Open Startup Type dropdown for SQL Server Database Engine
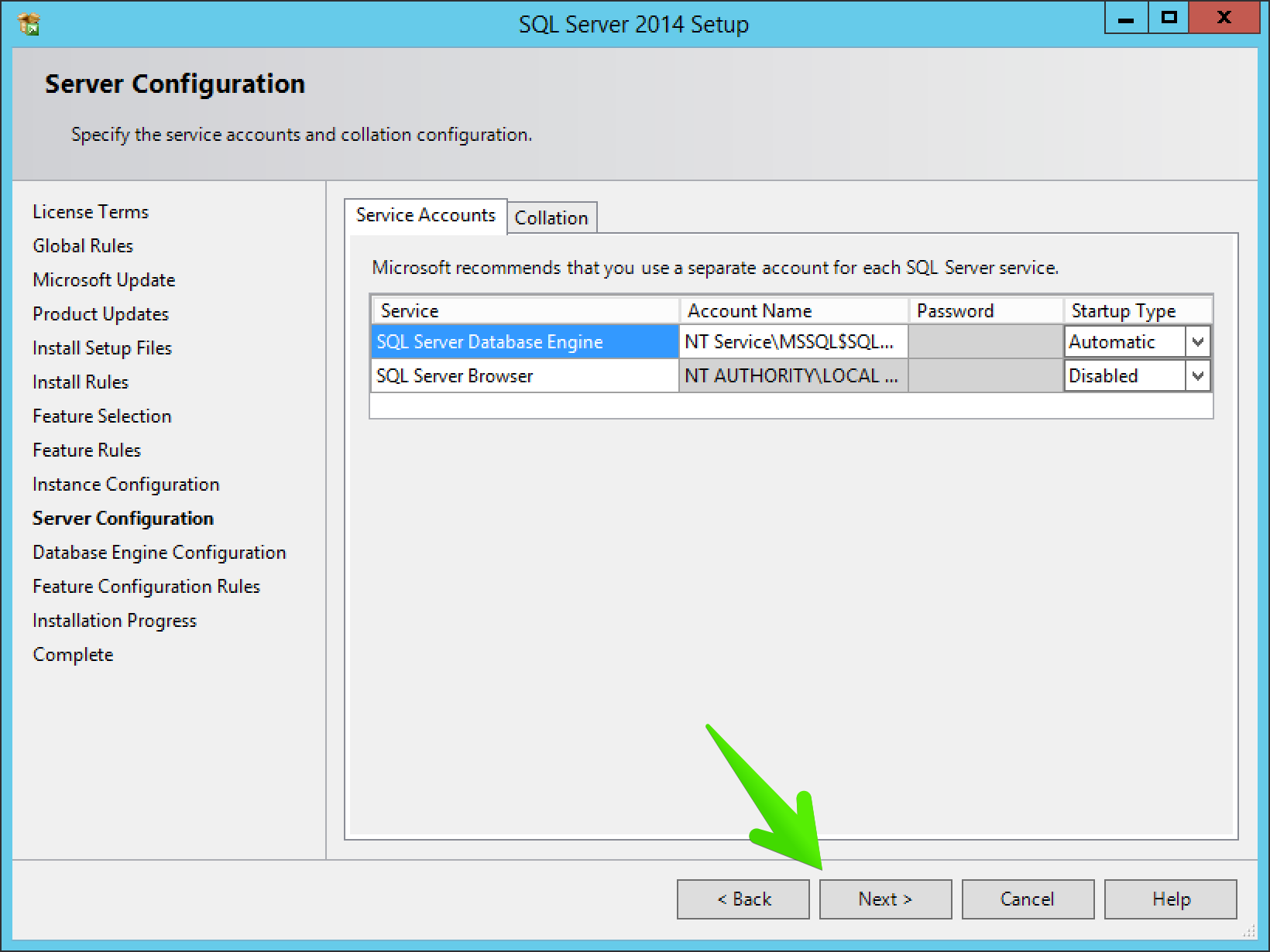The image size is (1270, 952). (x=1198, y=341)
